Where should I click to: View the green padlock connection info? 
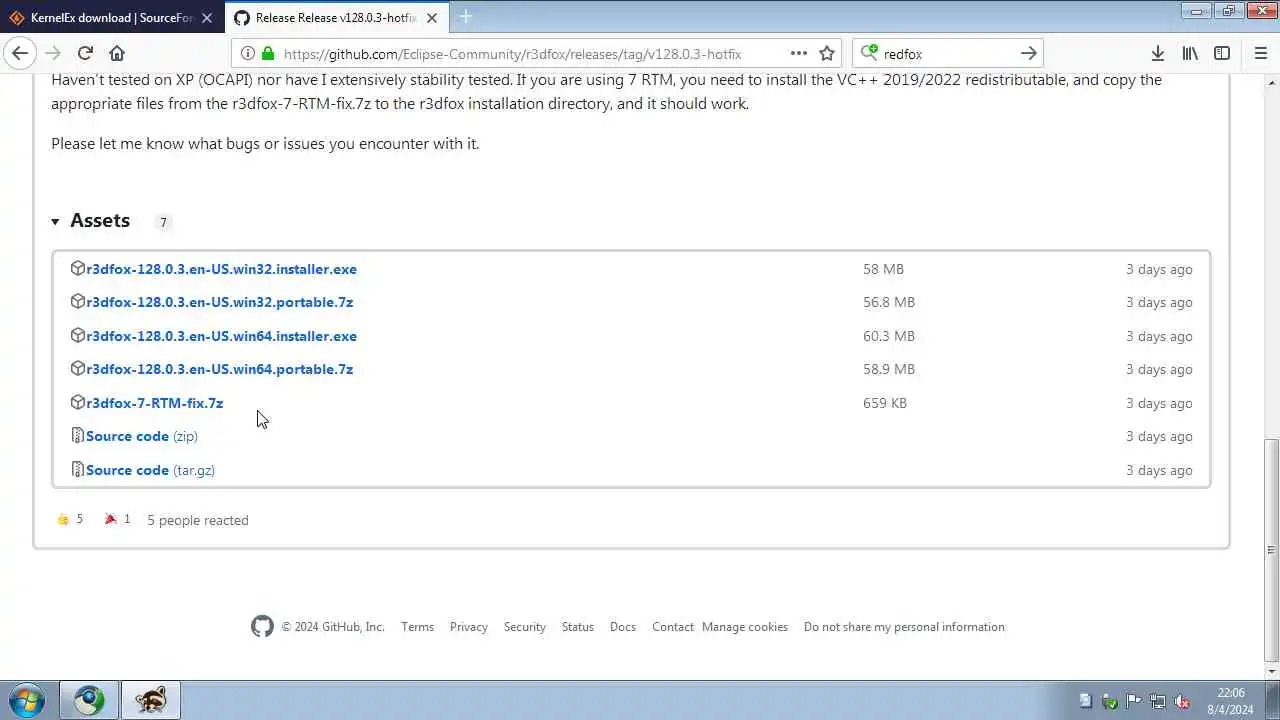(267, 54)
